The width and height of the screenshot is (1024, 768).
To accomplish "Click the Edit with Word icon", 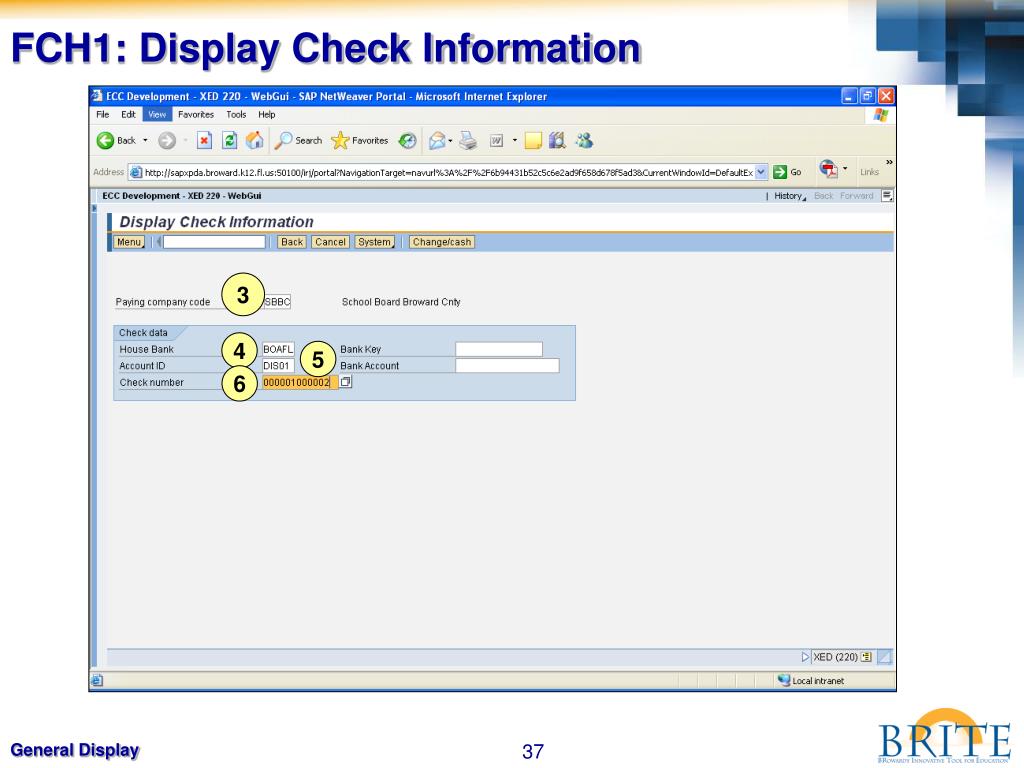I will [x=496, y=140].
